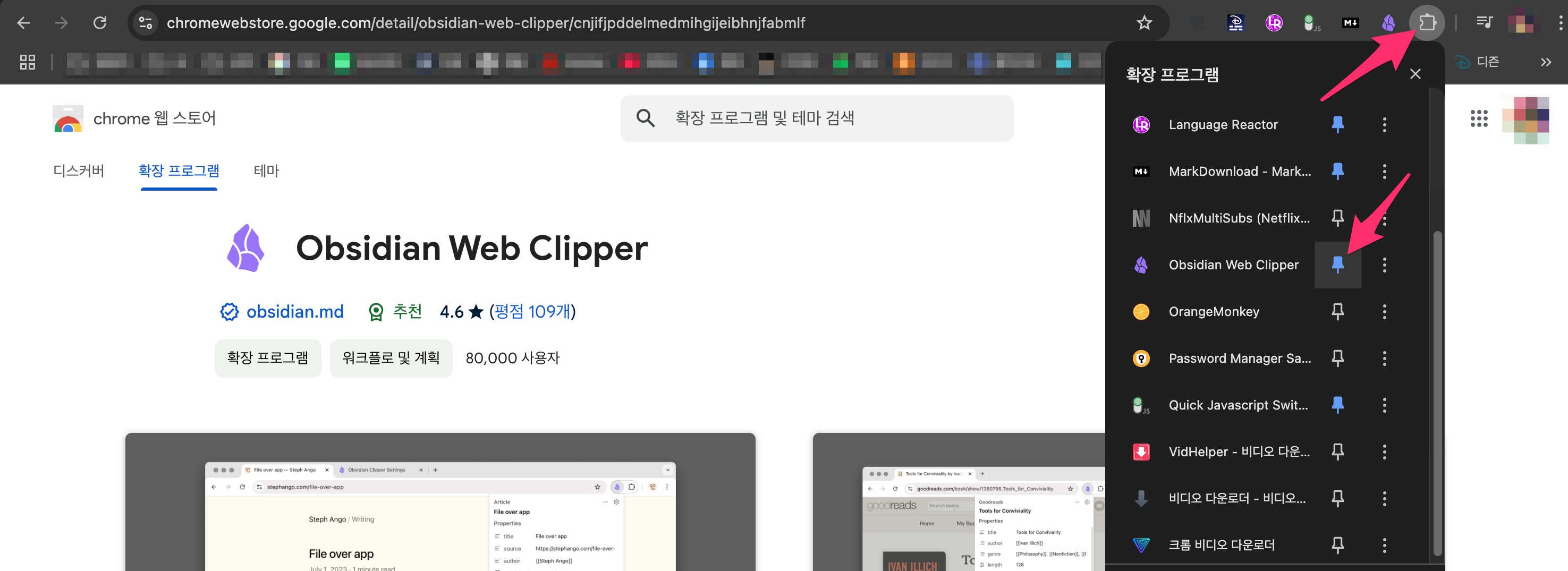Click the browser forward arrow
The height and width of the screenshot is (571, 1568).
[62, 23]
